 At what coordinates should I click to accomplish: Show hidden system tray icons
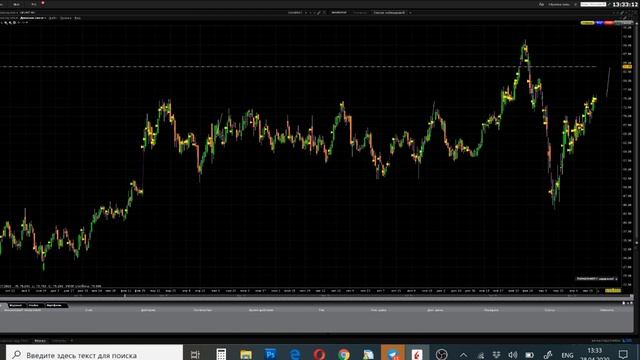coord(463,355)
